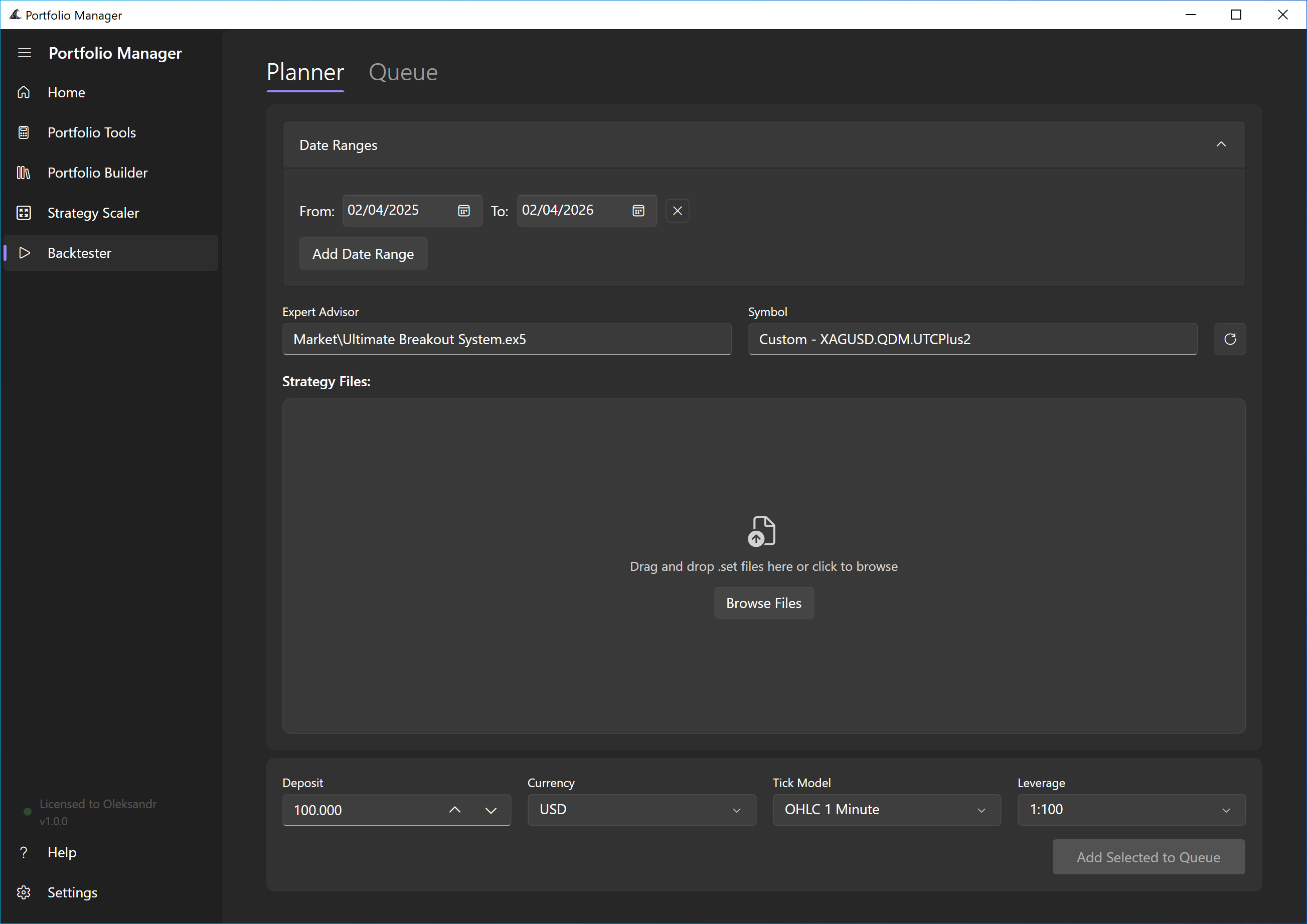Open the Settings page

click(111, 892)
